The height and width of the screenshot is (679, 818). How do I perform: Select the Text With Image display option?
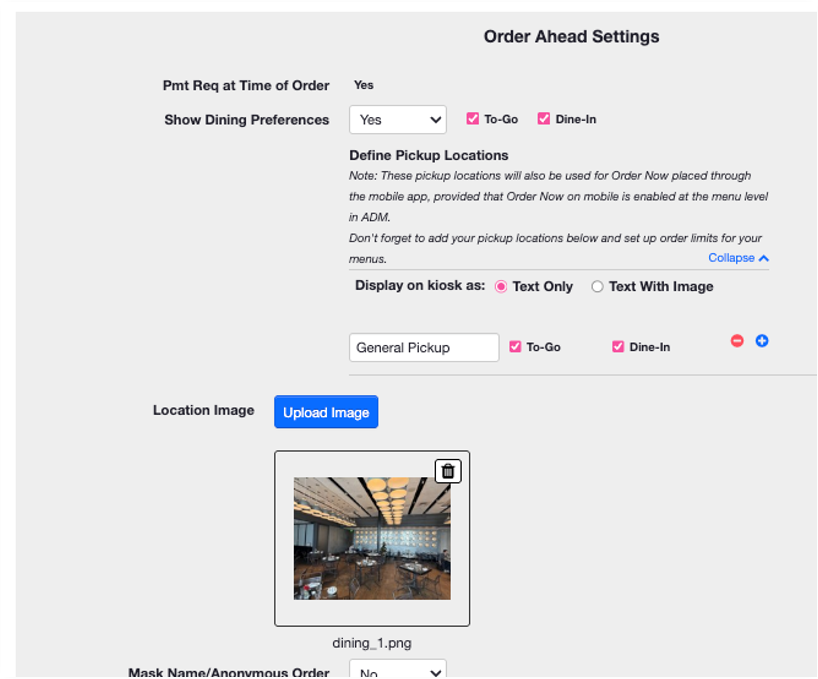(597, 287)
